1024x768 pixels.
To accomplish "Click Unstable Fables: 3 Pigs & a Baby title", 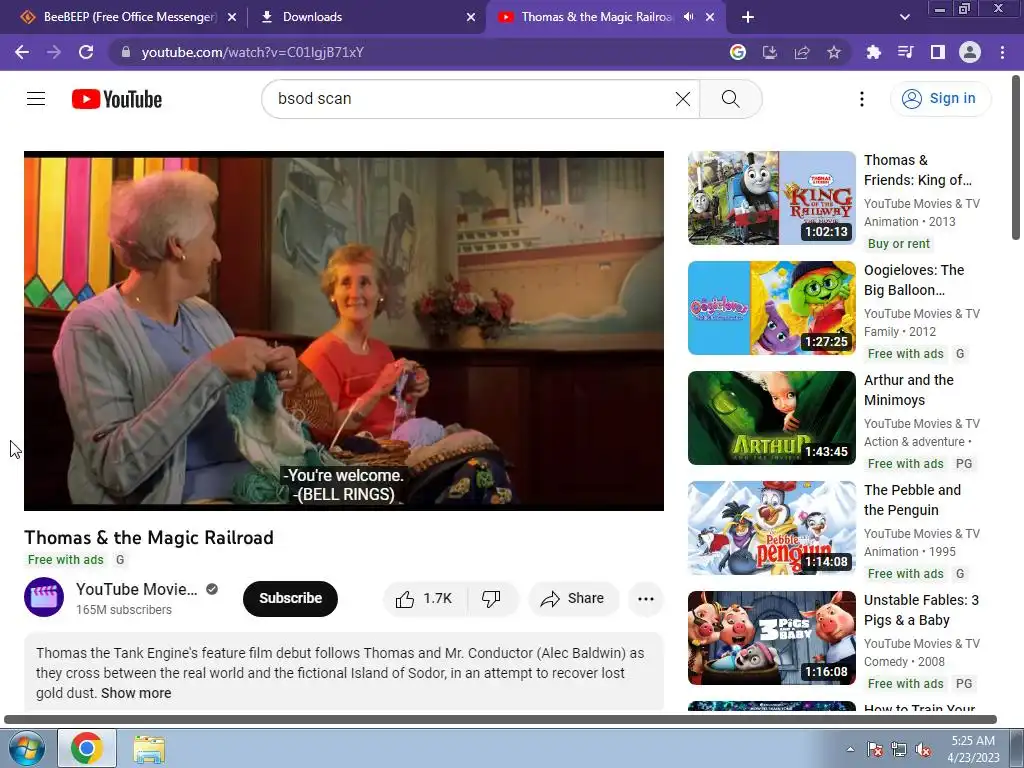I will (x=921, y=610).
